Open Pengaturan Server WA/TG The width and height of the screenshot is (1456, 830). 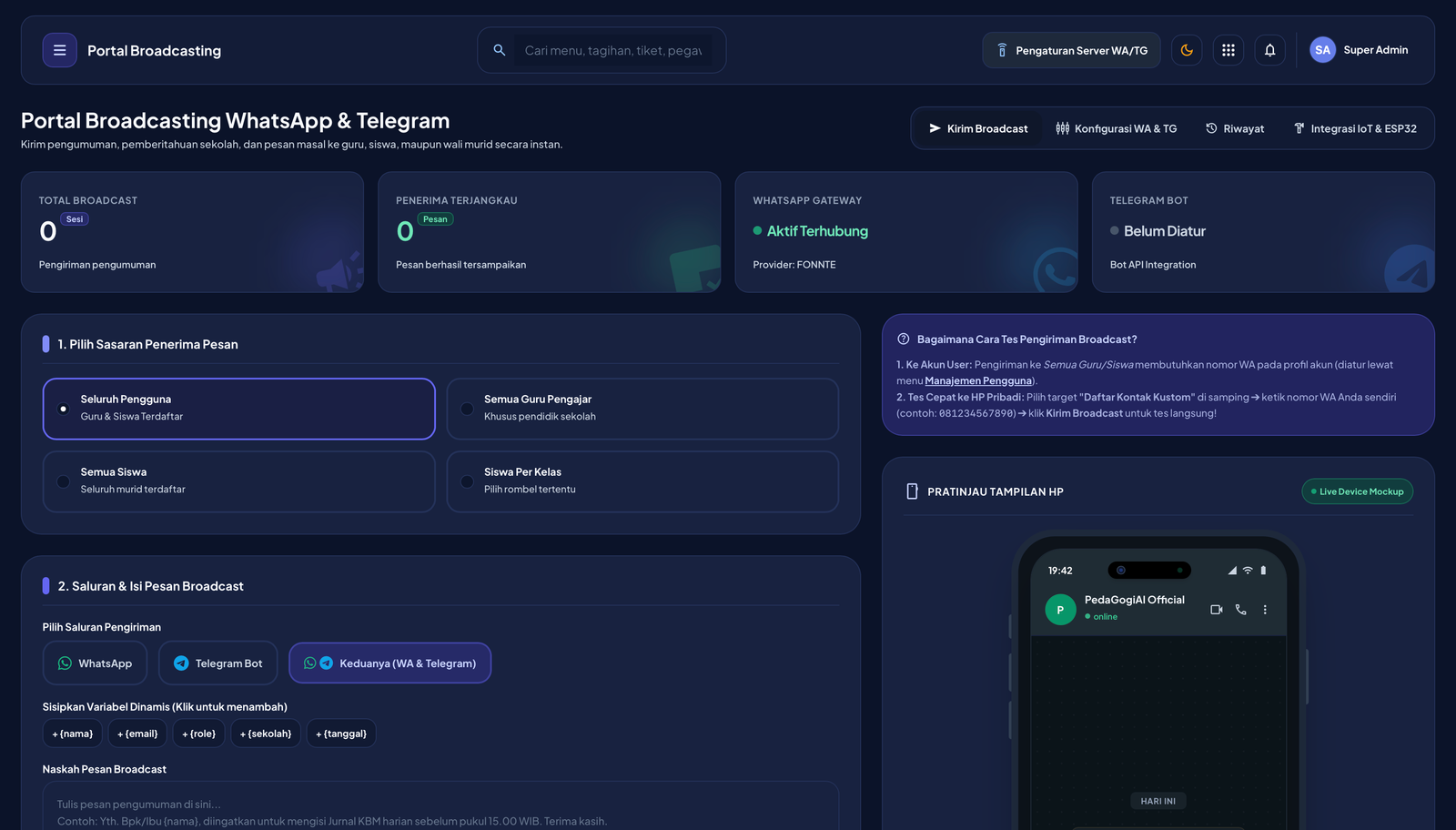click(1071, 50)
